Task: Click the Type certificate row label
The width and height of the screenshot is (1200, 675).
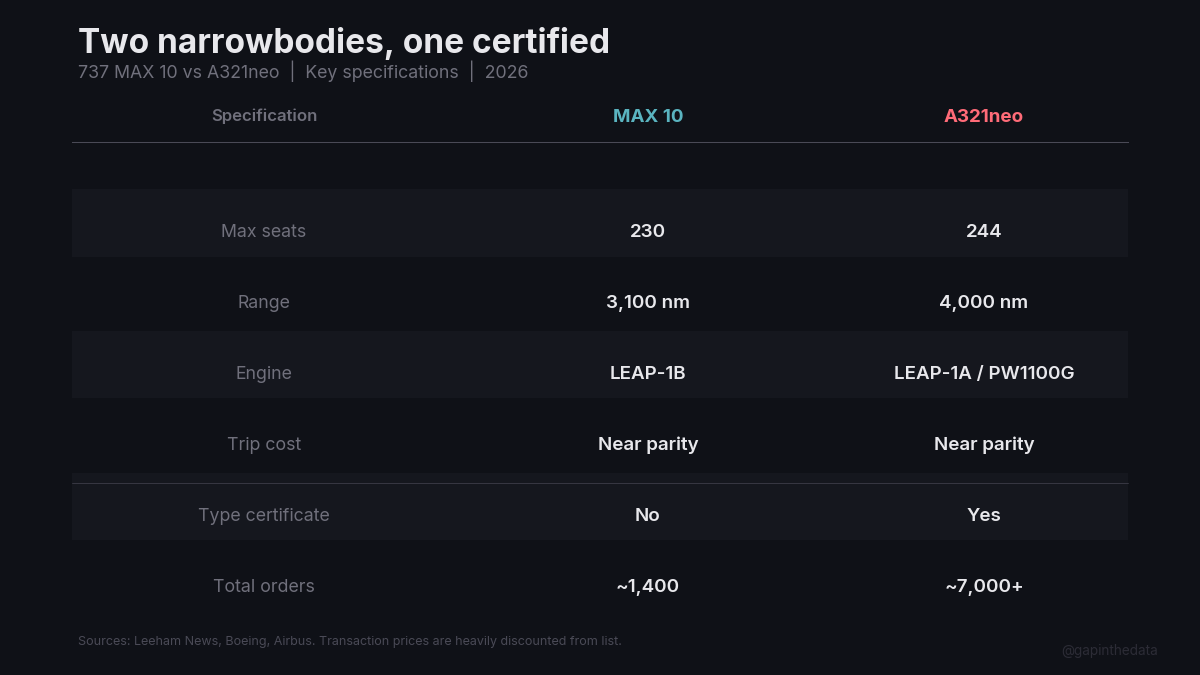Action: [x=263, y=515]
